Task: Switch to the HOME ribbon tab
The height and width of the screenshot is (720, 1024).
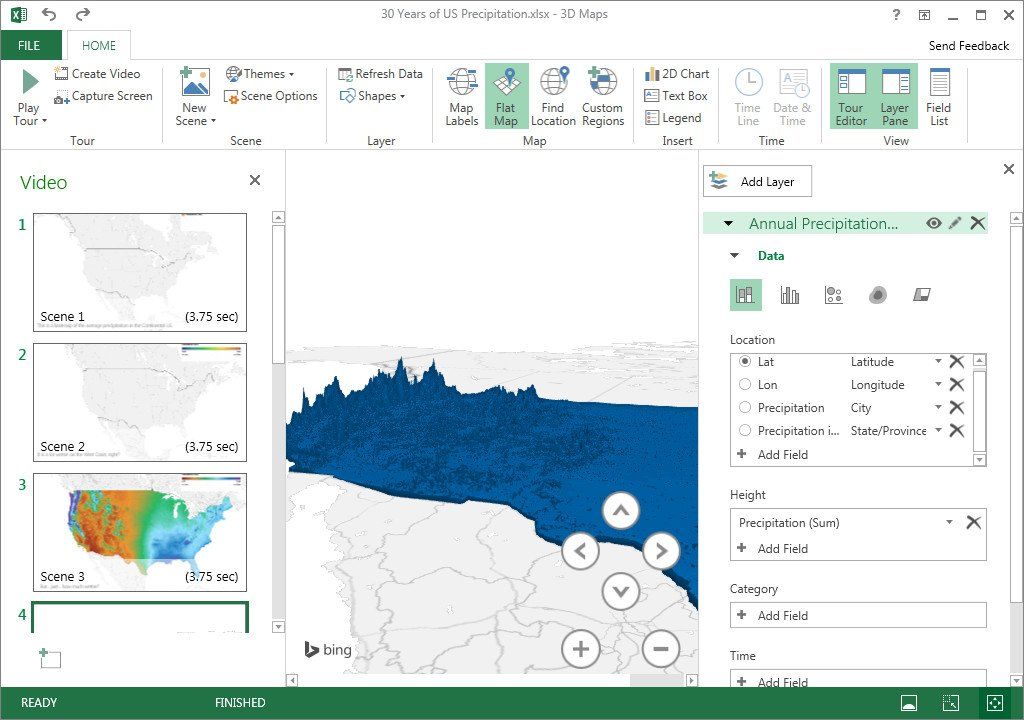Action: tap(98, 45)
